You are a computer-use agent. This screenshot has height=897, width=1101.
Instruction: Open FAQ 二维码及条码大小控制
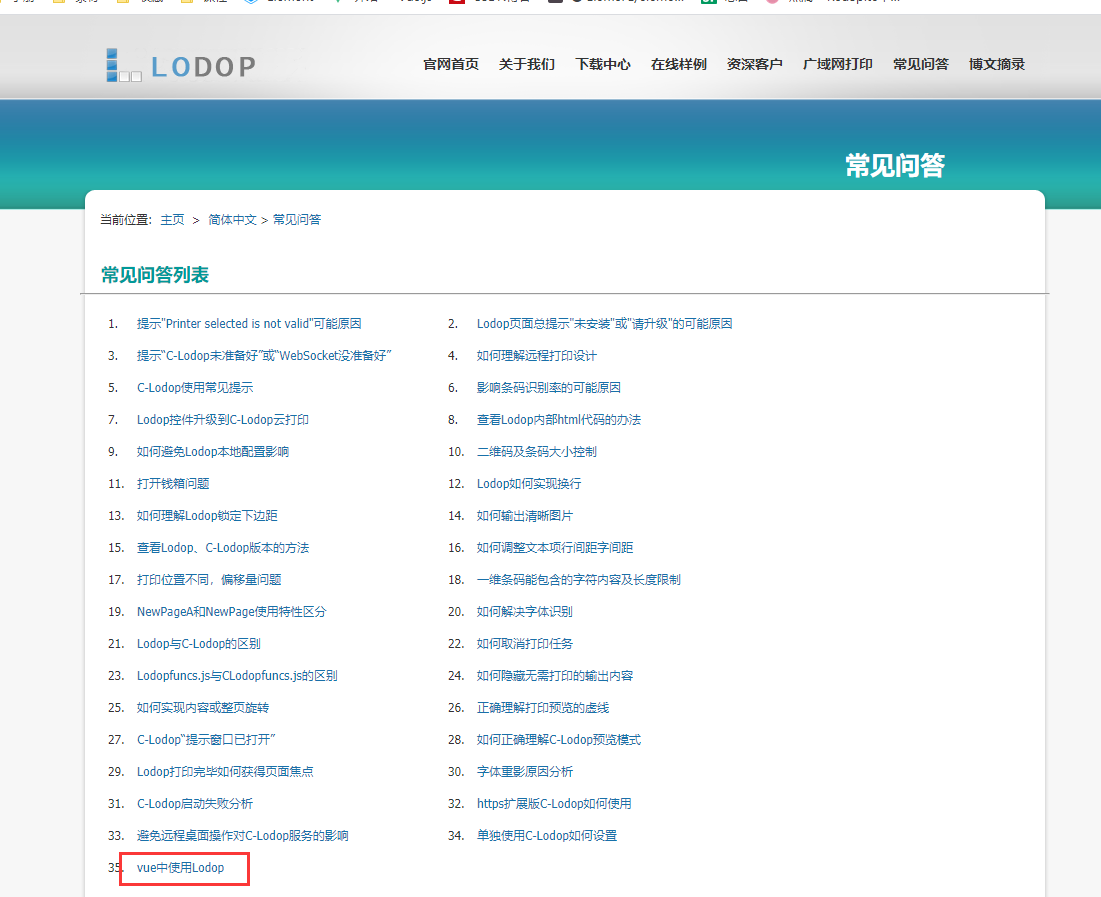click(536, 452)
